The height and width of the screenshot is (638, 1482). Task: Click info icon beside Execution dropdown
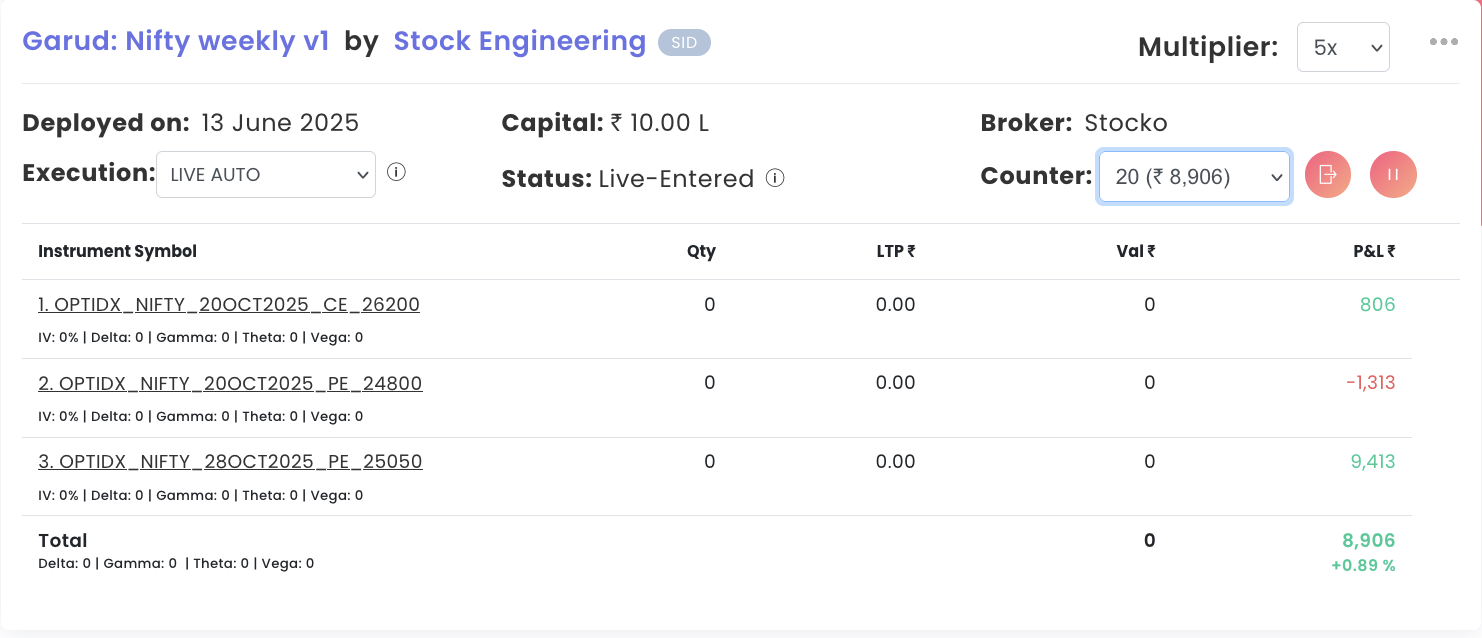point(396,172)
